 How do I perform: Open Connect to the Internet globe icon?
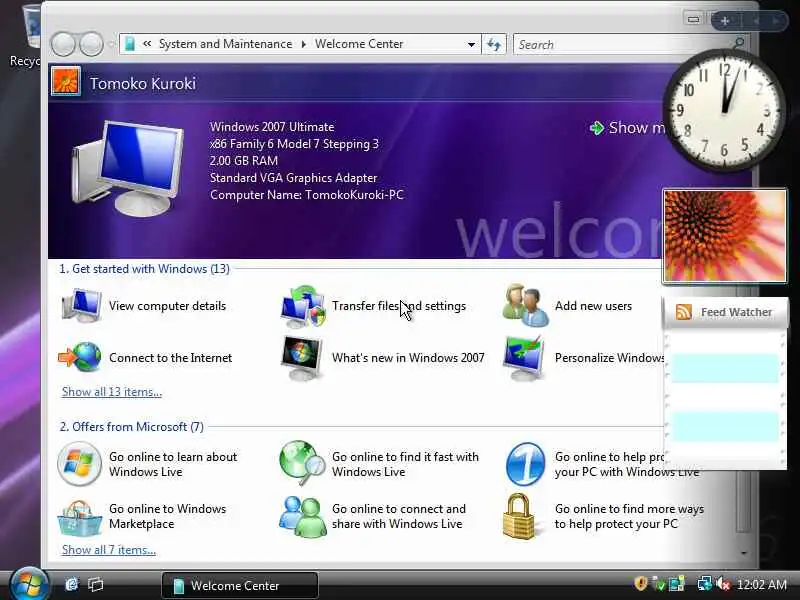80,357
